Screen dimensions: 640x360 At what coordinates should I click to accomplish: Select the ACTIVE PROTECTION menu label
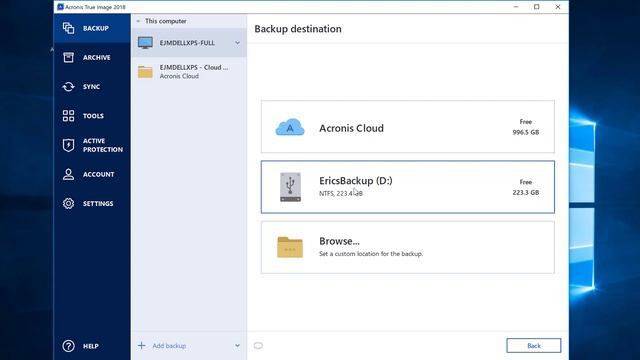103,145
